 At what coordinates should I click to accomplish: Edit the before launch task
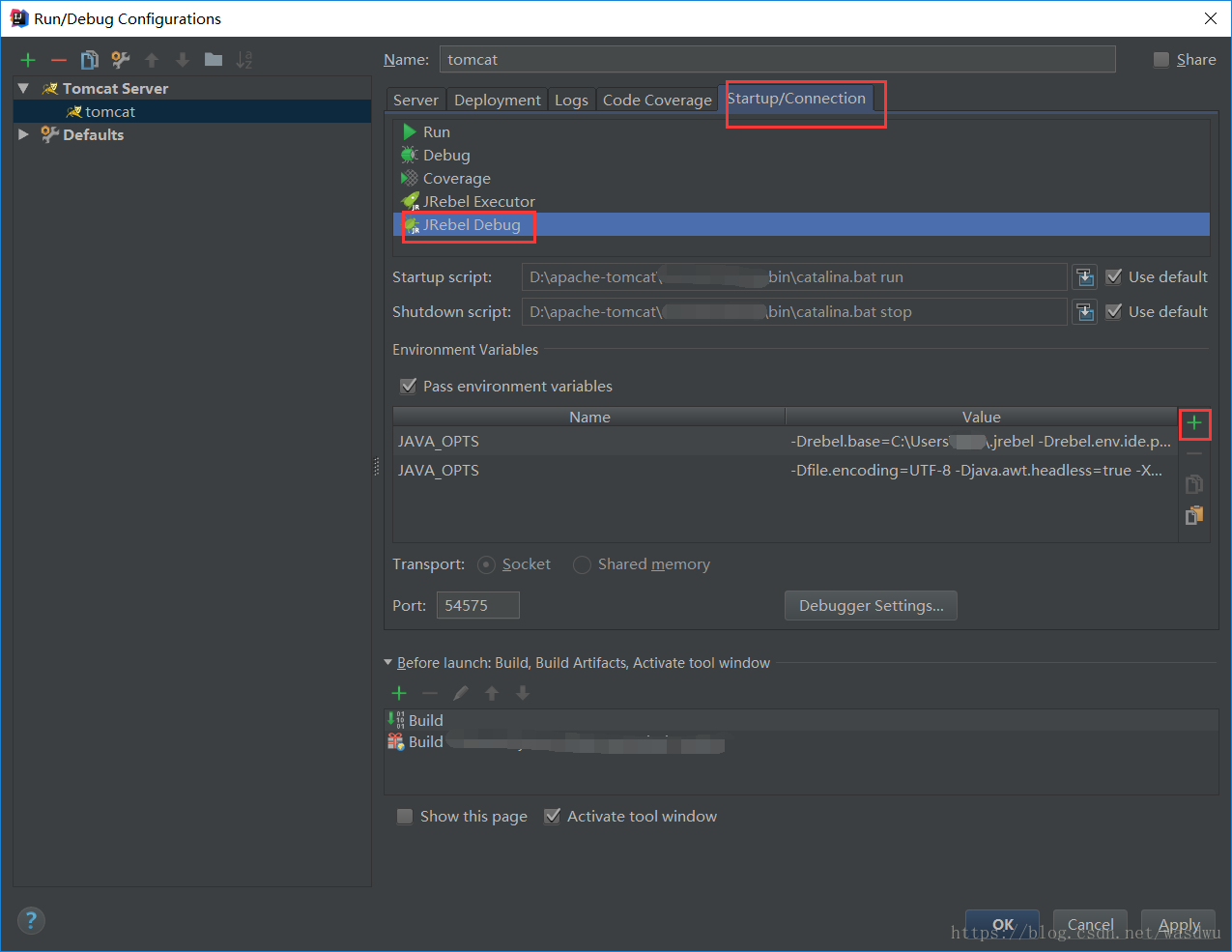click(x=461, y=693)
